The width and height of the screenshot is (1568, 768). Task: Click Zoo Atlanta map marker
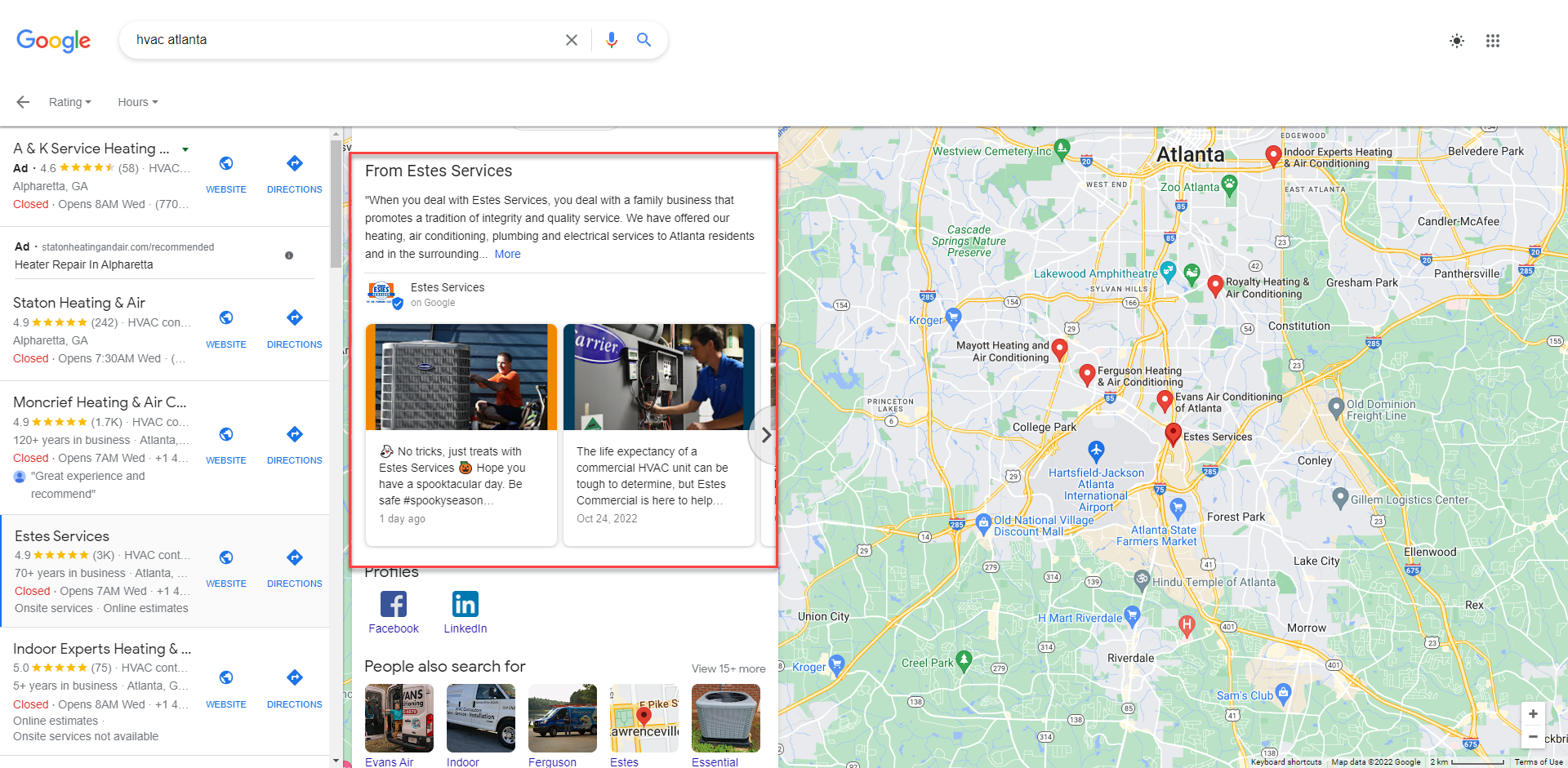[1229, 184]
